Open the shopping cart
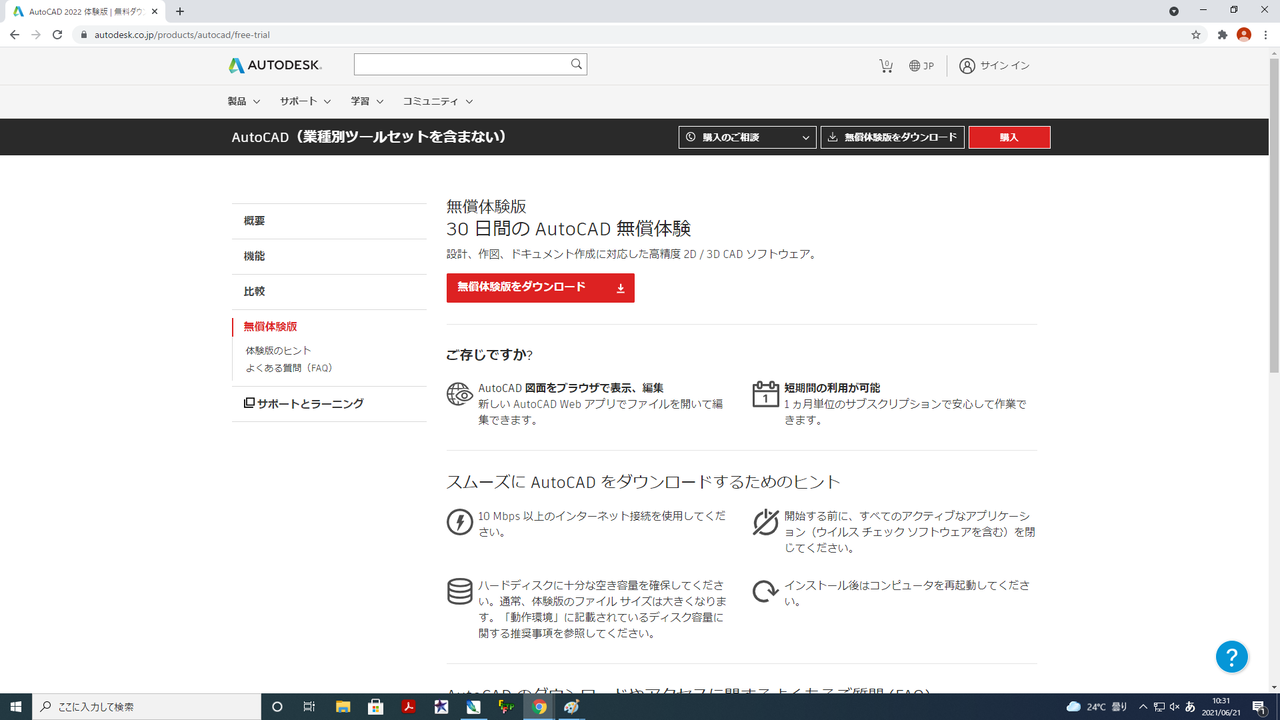This screenshot has width=1280, height=720. (x=886, y=66)
